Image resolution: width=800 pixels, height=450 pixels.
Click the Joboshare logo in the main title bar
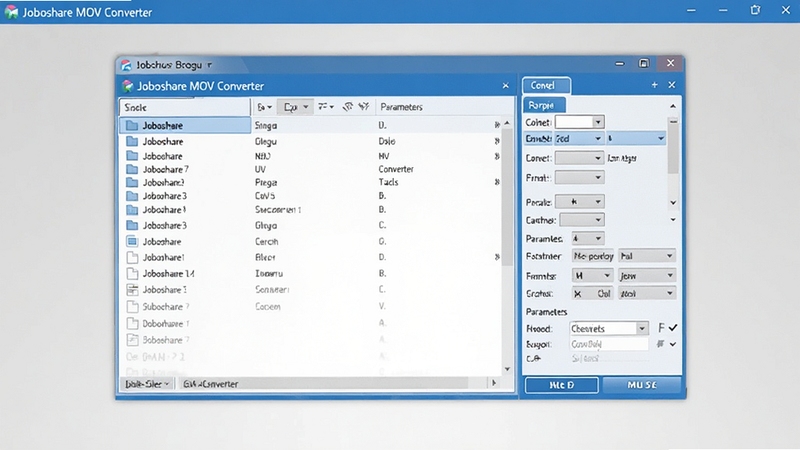tap(11, 12)
